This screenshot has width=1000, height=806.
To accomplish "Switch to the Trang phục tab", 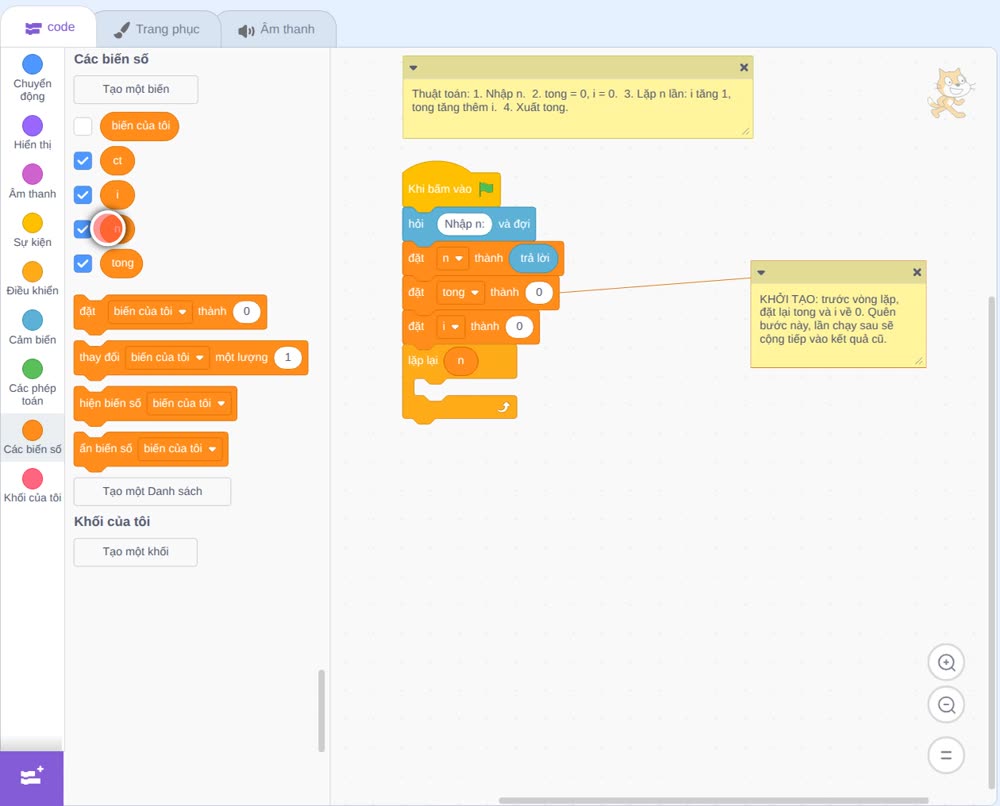I will pos(157,29).
